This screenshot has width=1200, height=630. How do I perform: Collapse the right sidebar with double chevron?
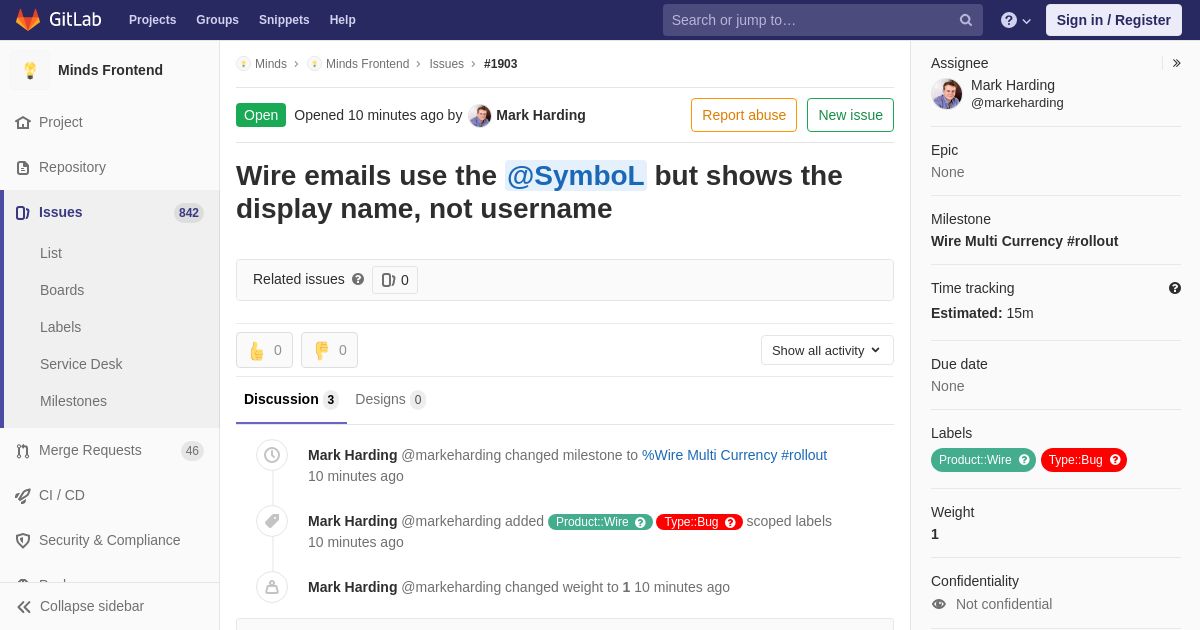1176,63
